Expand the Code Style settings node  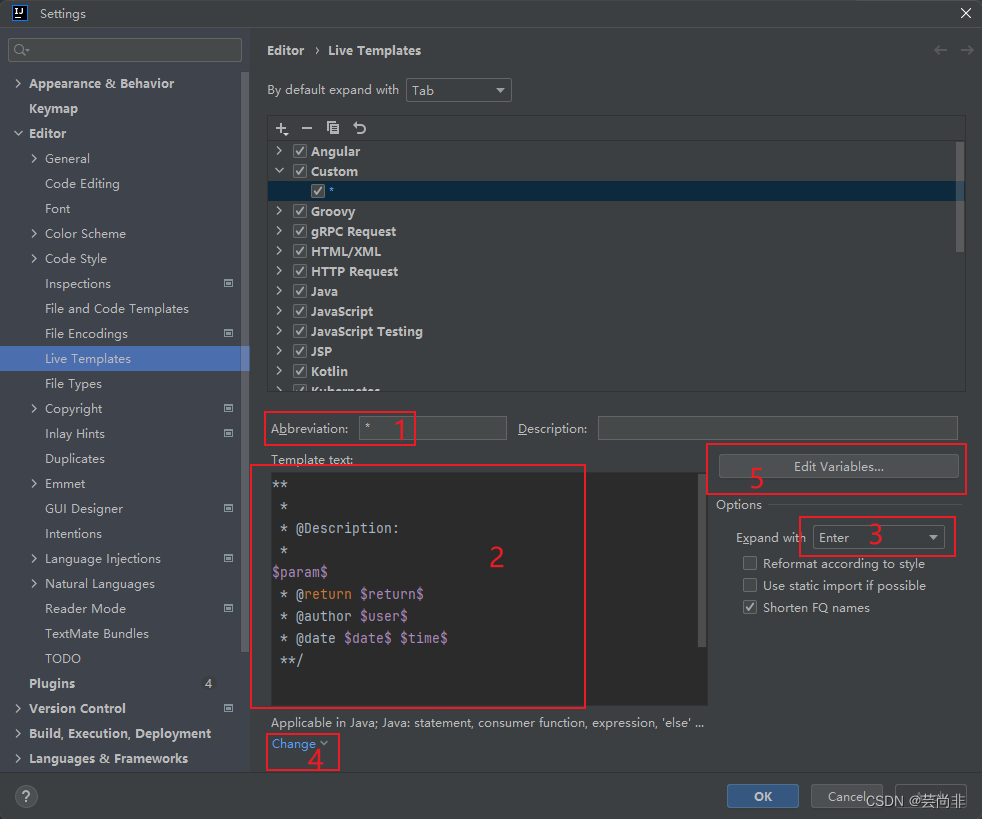[x=34, y=259]
